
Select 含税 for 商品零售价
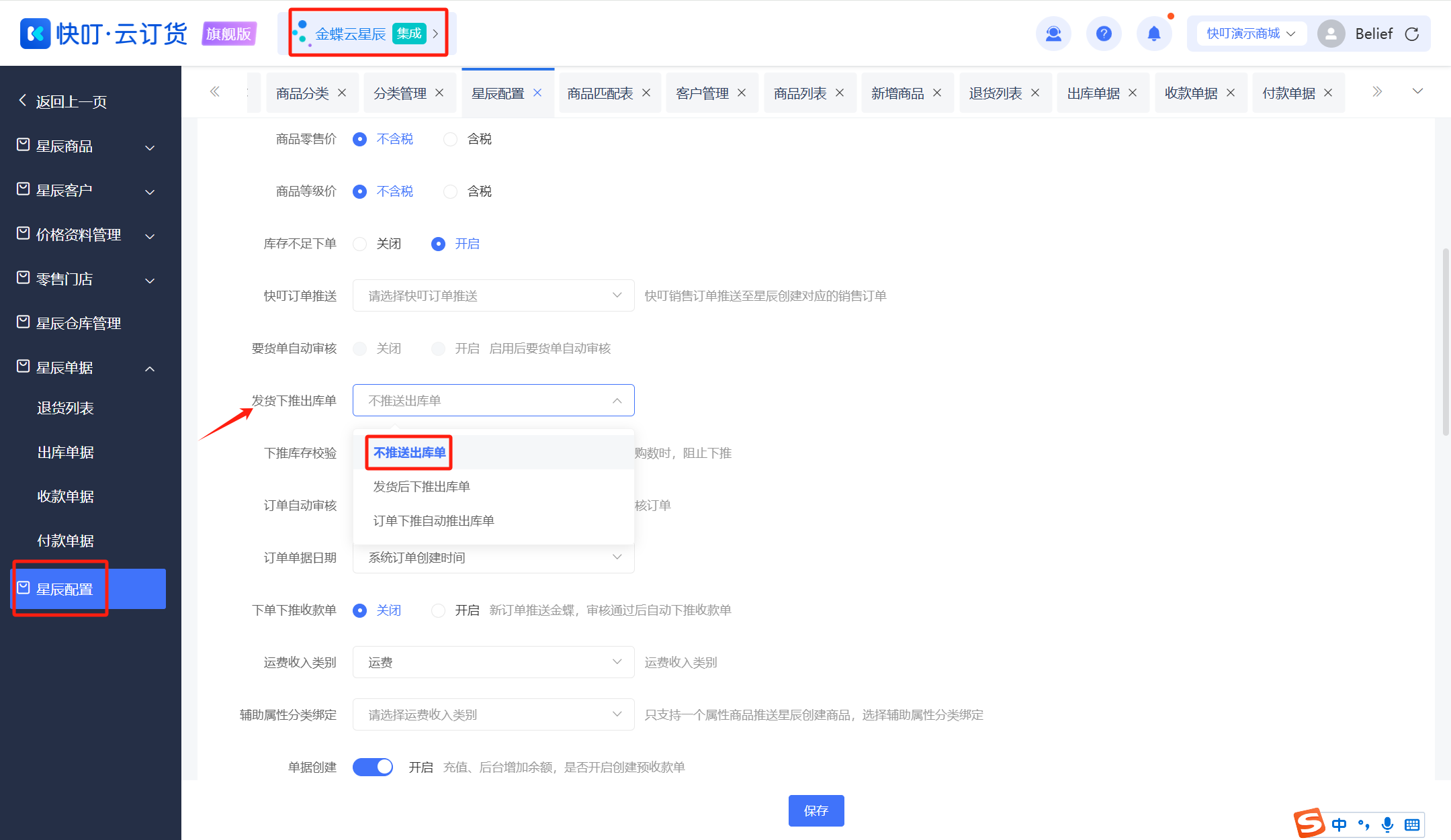(468, 139)
